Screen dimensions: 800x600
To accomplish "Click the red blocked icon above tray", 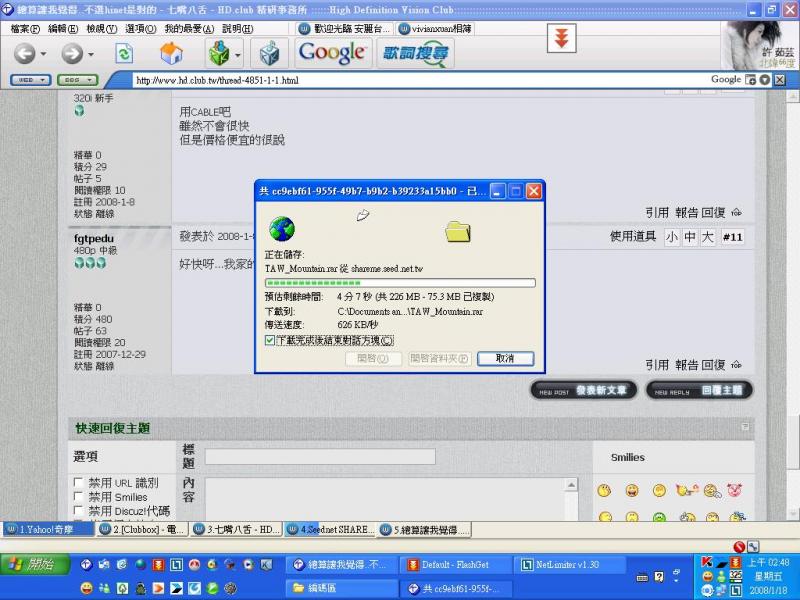I will (739, 546).
